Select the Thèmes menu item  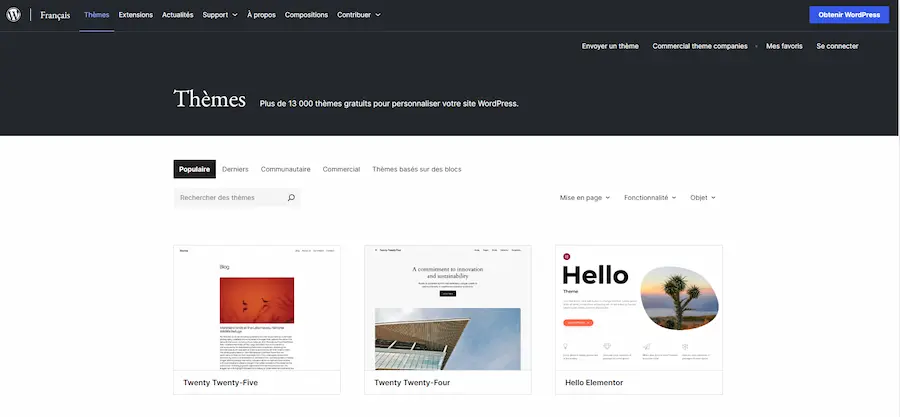[x=96, y=15]
